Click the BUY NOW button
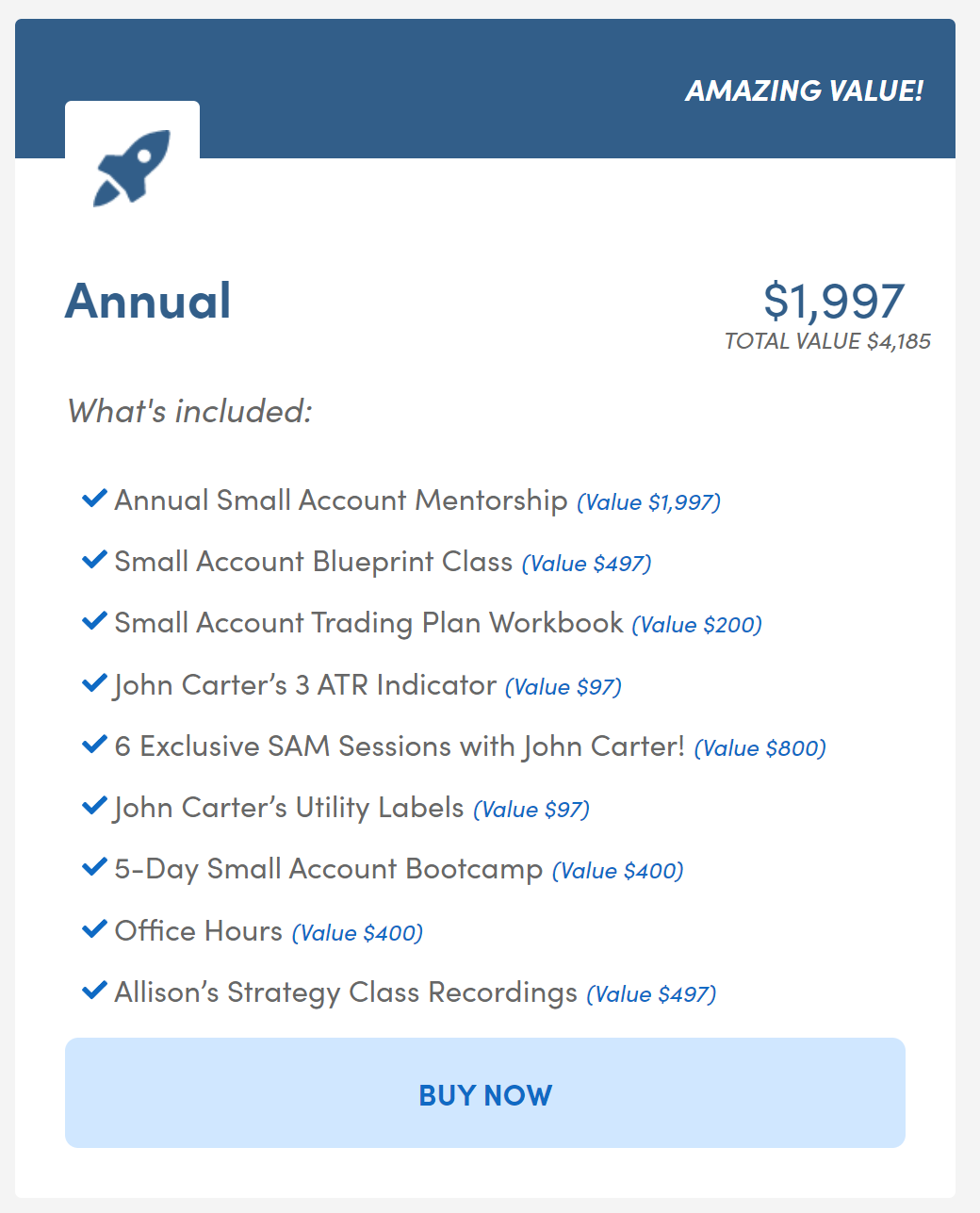This screenshot has width=980, height=1213. tap(485, 1093)
